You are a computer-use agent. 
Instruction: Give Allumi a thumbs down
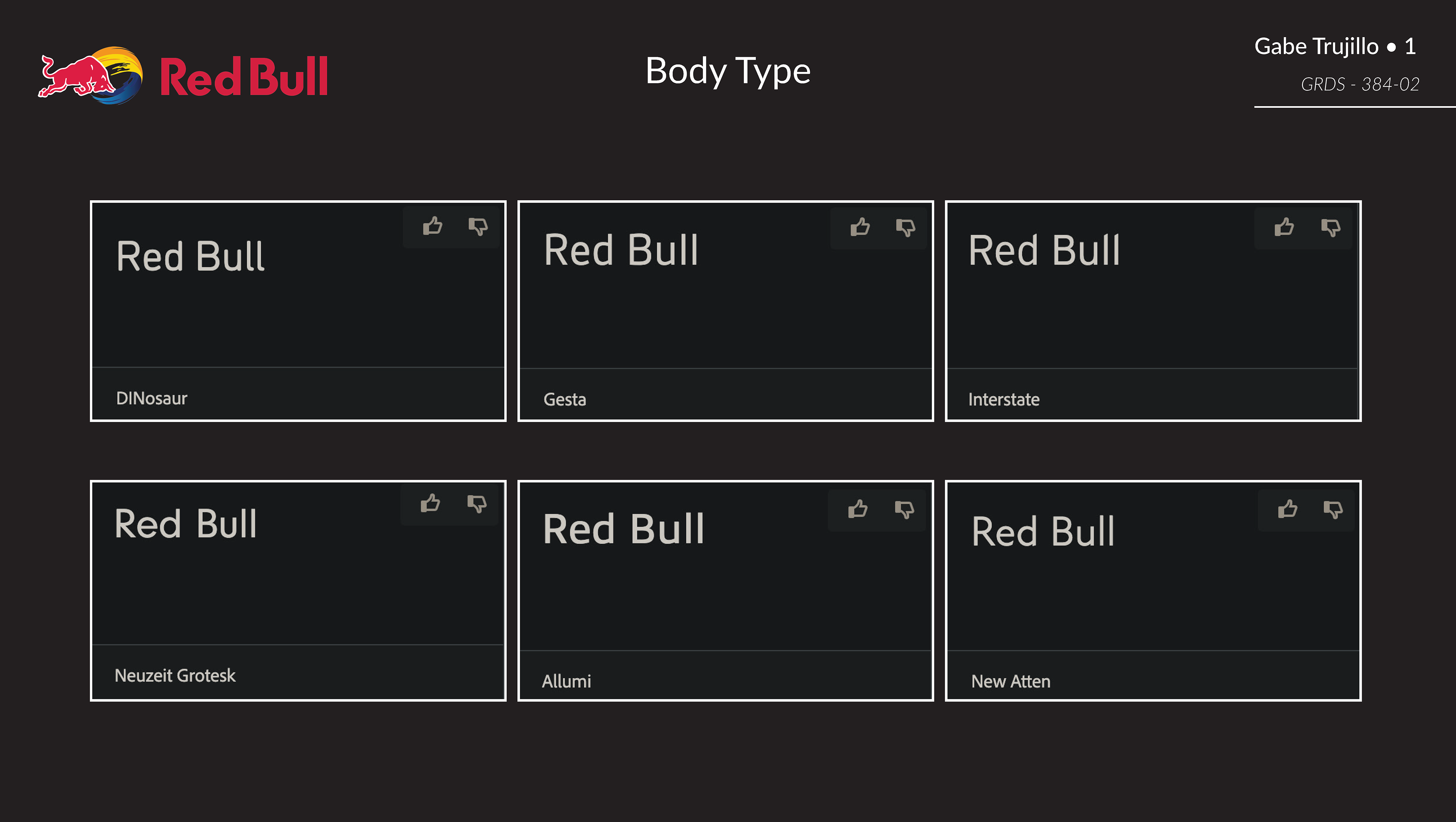click(x=904, y=509)
